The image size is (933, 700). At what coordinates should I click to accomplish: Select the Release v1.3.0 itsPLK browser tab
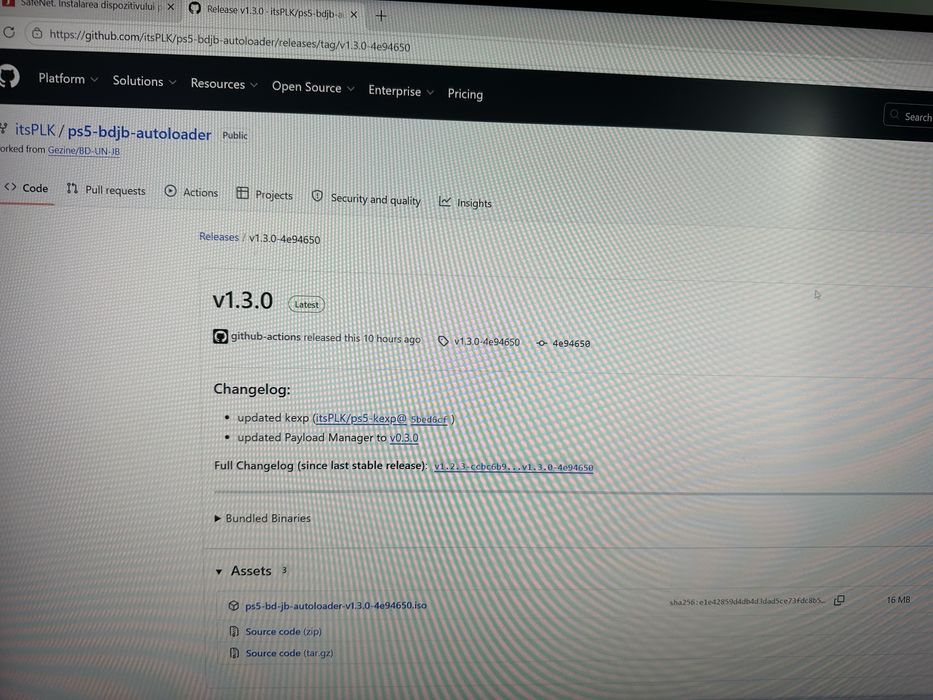click(274, 11)
